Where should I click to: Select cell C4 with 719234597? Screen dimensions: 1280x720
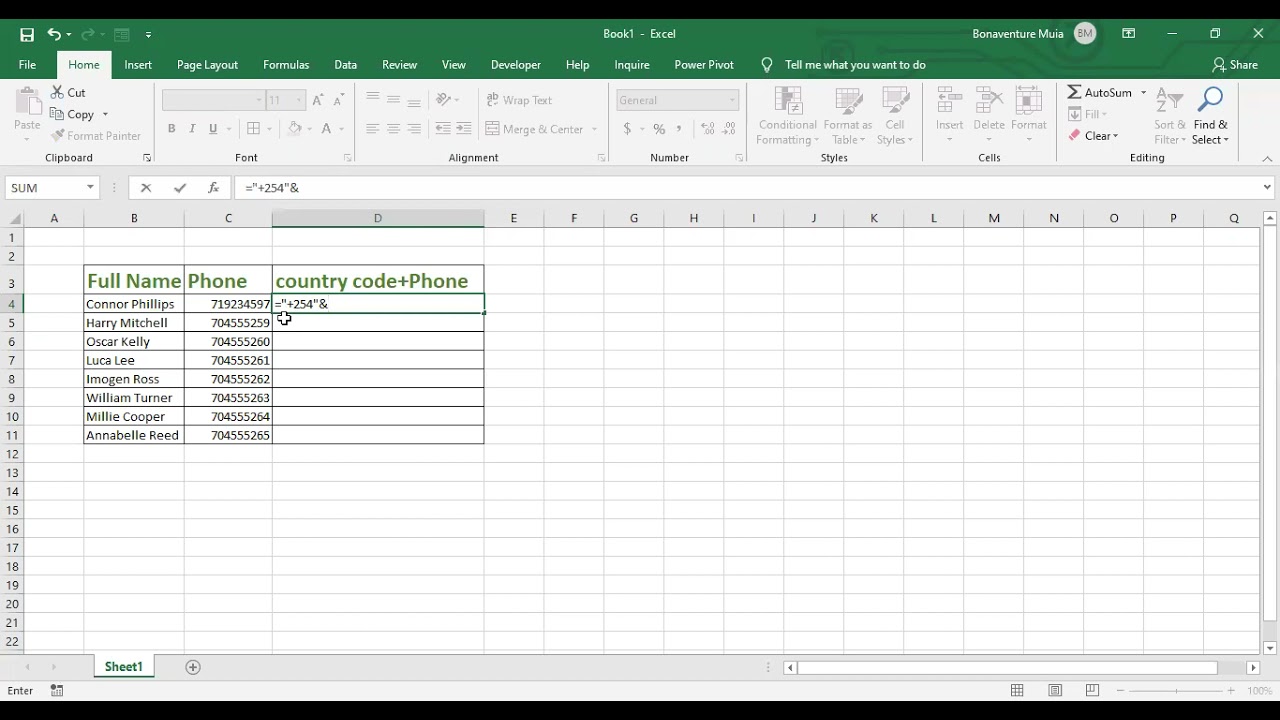point(228,304)
